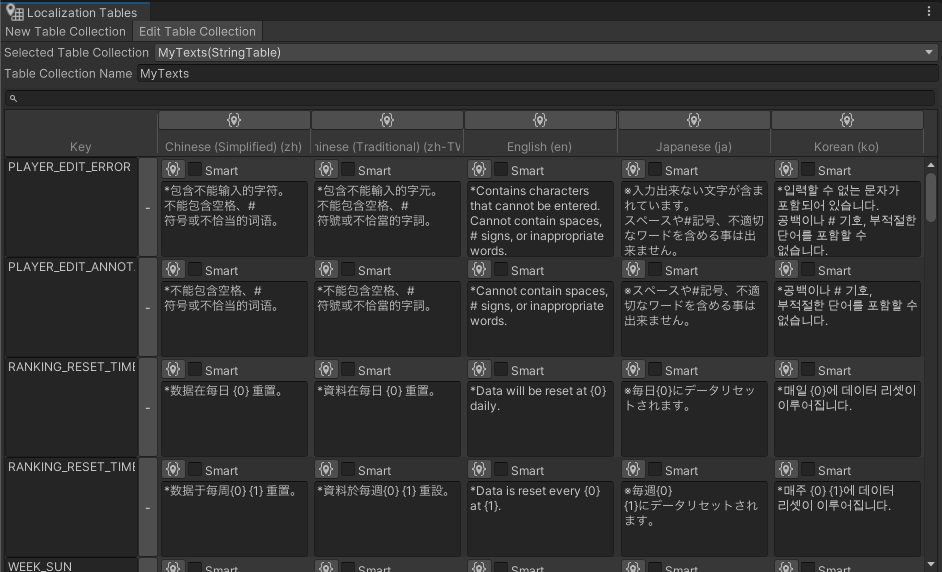Remove PLAYER_EDIT_ANNOT row with minus button

[148, 308]
